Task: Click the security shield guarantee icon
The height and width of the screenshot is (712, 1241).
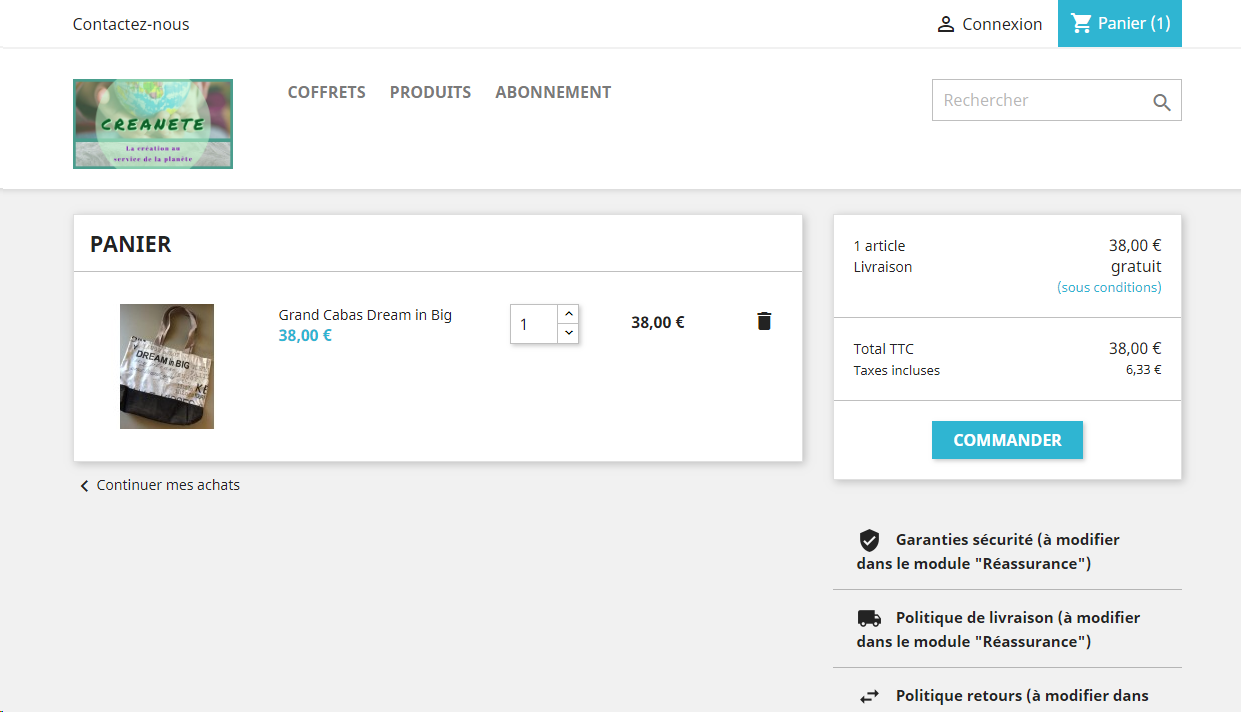Action: (x=869, y=540)
